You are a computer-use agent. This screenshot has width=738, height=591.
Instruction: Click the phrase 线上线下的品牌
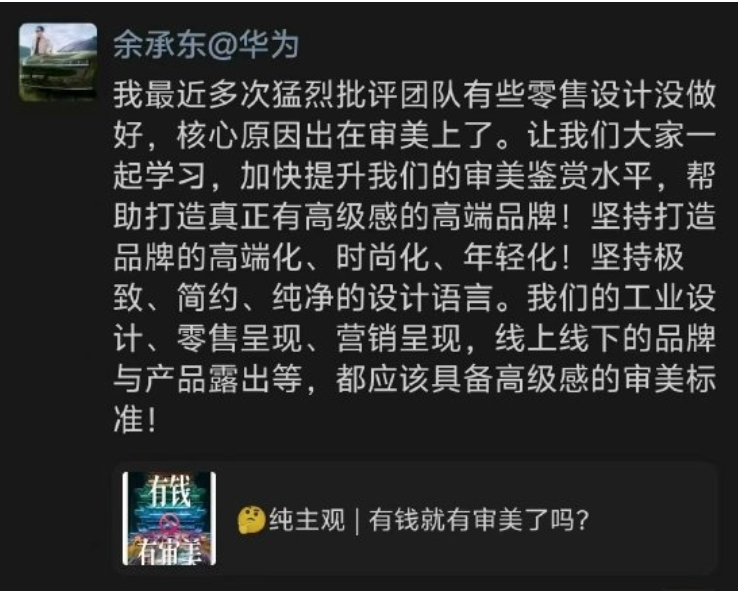coord(605,339)
